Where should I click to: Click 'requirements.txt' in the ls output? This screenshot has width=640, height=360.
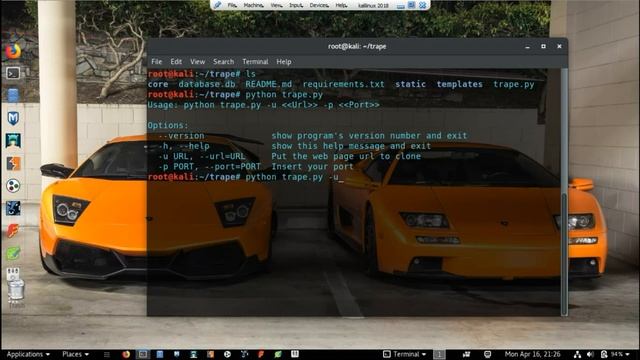[x=344, y=84]
